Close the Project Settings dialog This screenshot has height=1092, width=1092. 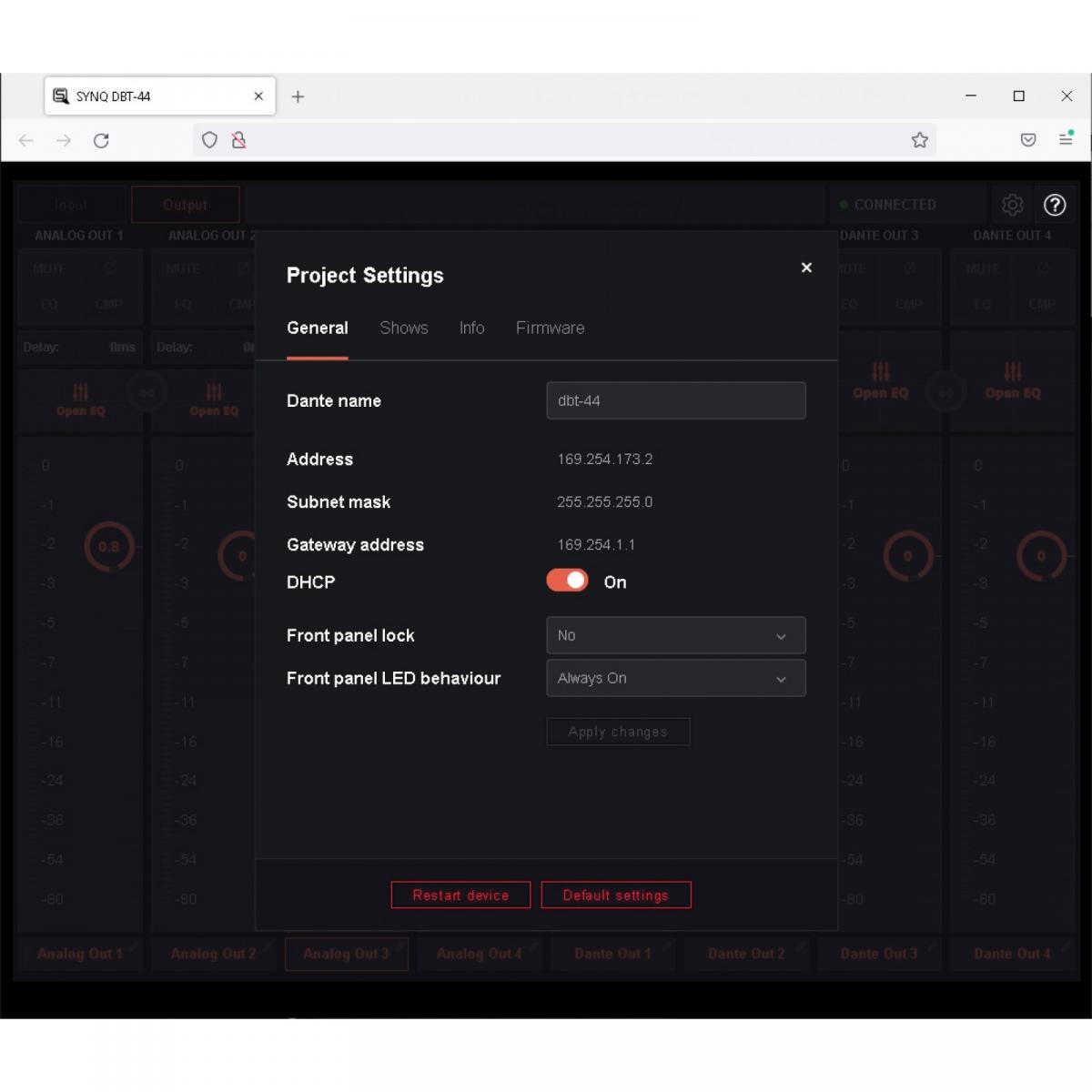pos(806,268)
